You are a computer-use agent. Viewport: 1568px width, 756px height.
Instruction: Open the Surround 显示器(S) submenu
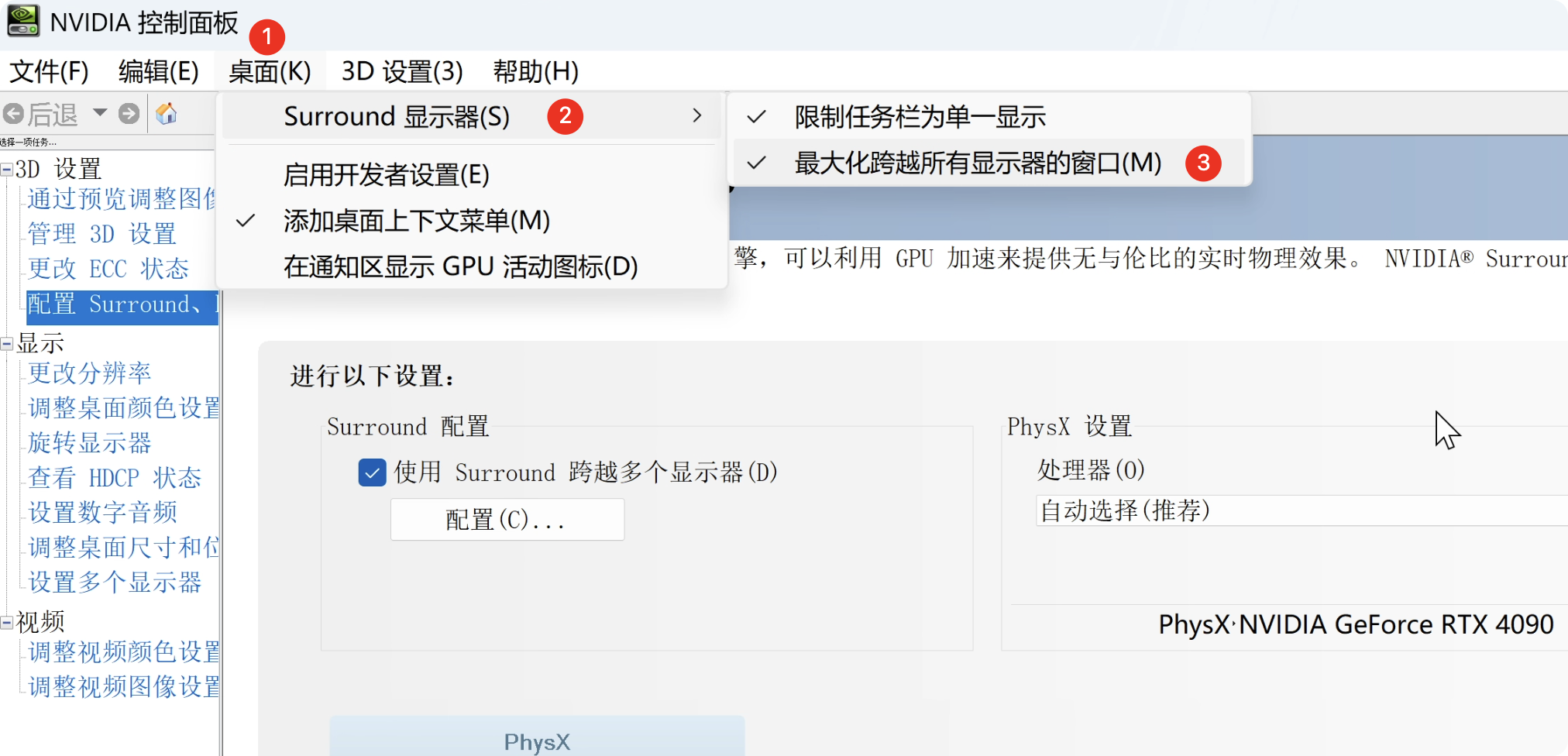coord(471,116)
